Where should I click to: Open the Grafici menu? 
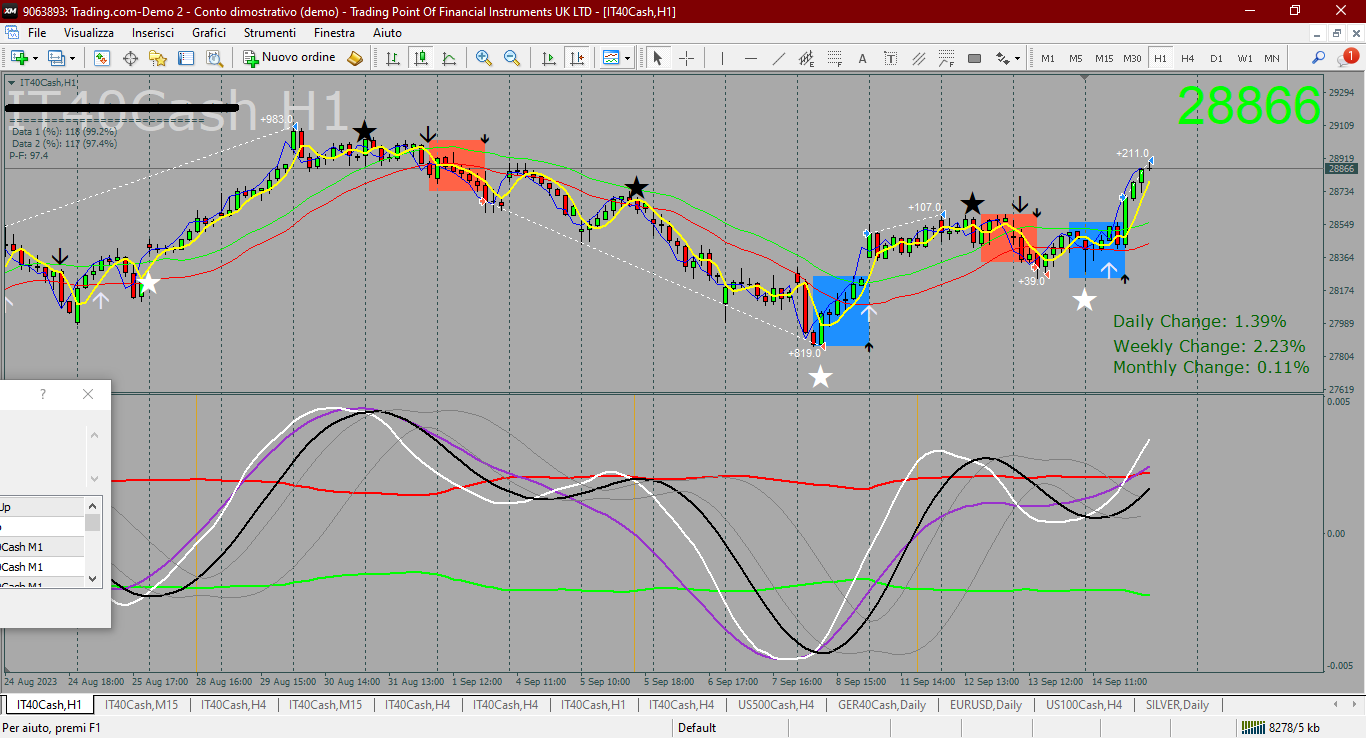(209, 33)
